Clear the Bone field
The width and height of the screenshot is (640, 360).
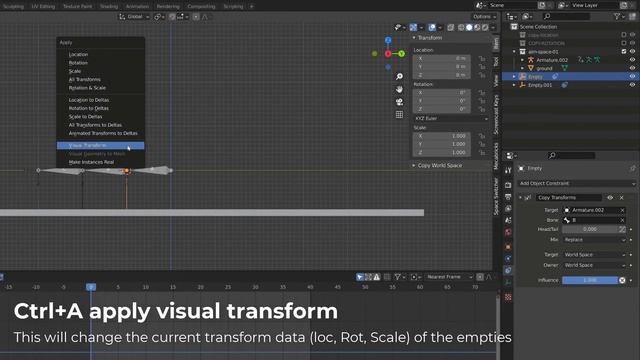click(622, 220)
